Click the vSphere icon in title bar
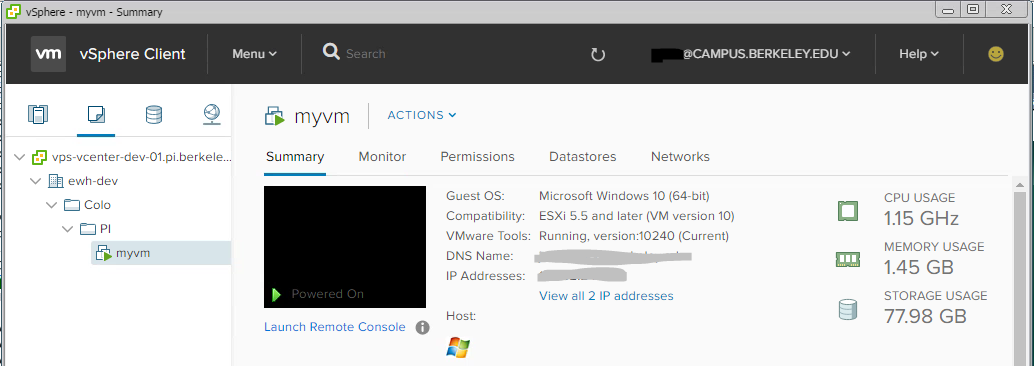Viewport: 1034px width, 366px height. 13,12
